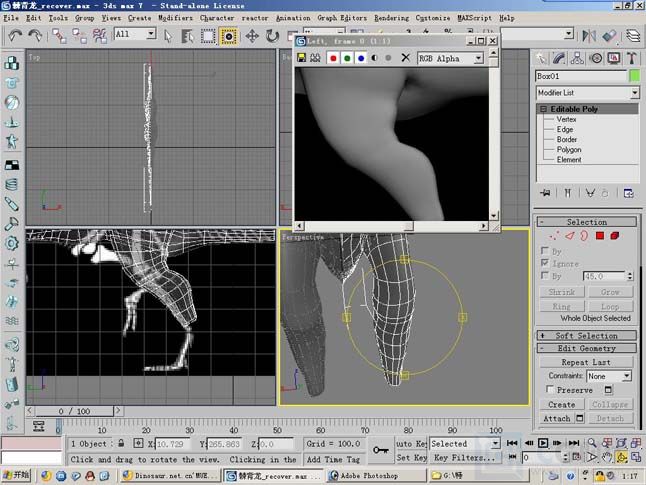This screenshot has width=646, height=485.
Task: Collapse the Edit Geometry rollout
Action: click(x=587, y=348)
